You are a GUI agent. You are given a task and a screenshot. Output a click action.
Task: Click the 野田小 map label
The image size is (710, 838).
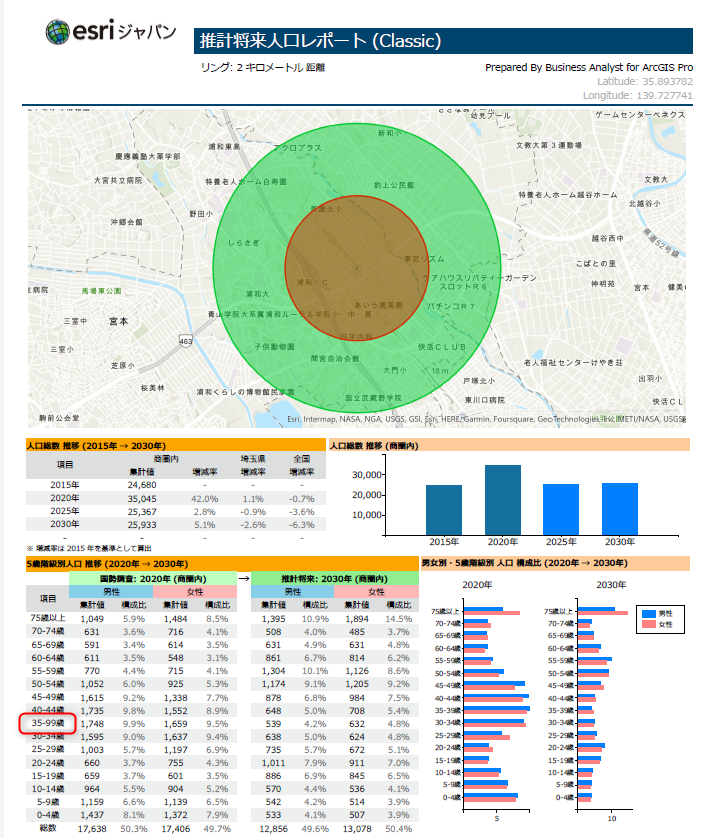point(201,214)
